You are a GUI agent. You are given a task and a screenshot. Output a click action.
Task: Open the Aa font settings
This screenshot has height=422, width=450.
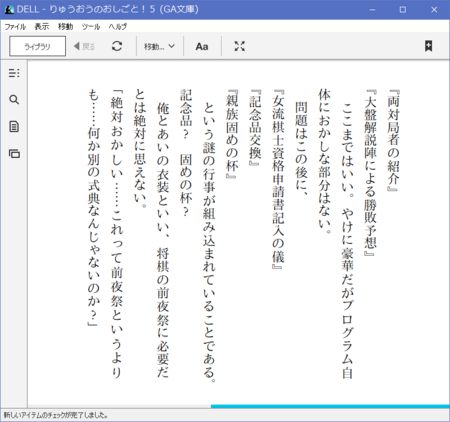(x=202, y=46)
